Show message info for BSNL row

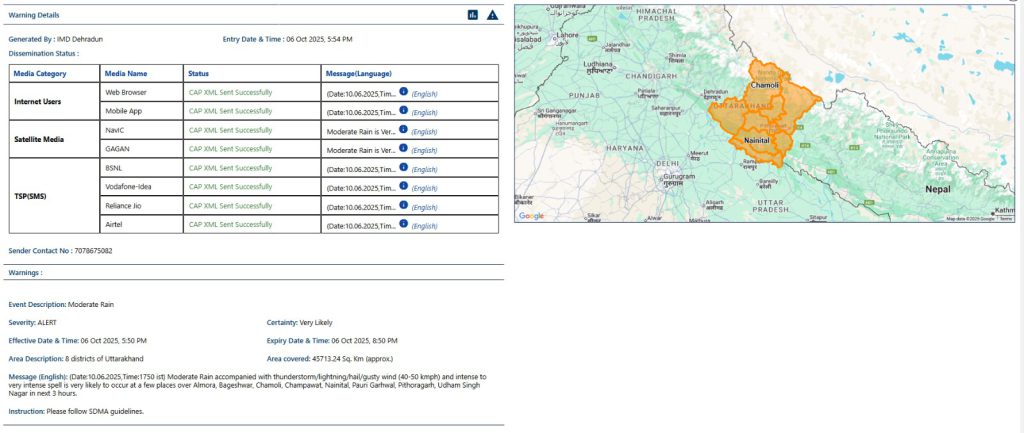pyautogui.click(x=403, y=167)
